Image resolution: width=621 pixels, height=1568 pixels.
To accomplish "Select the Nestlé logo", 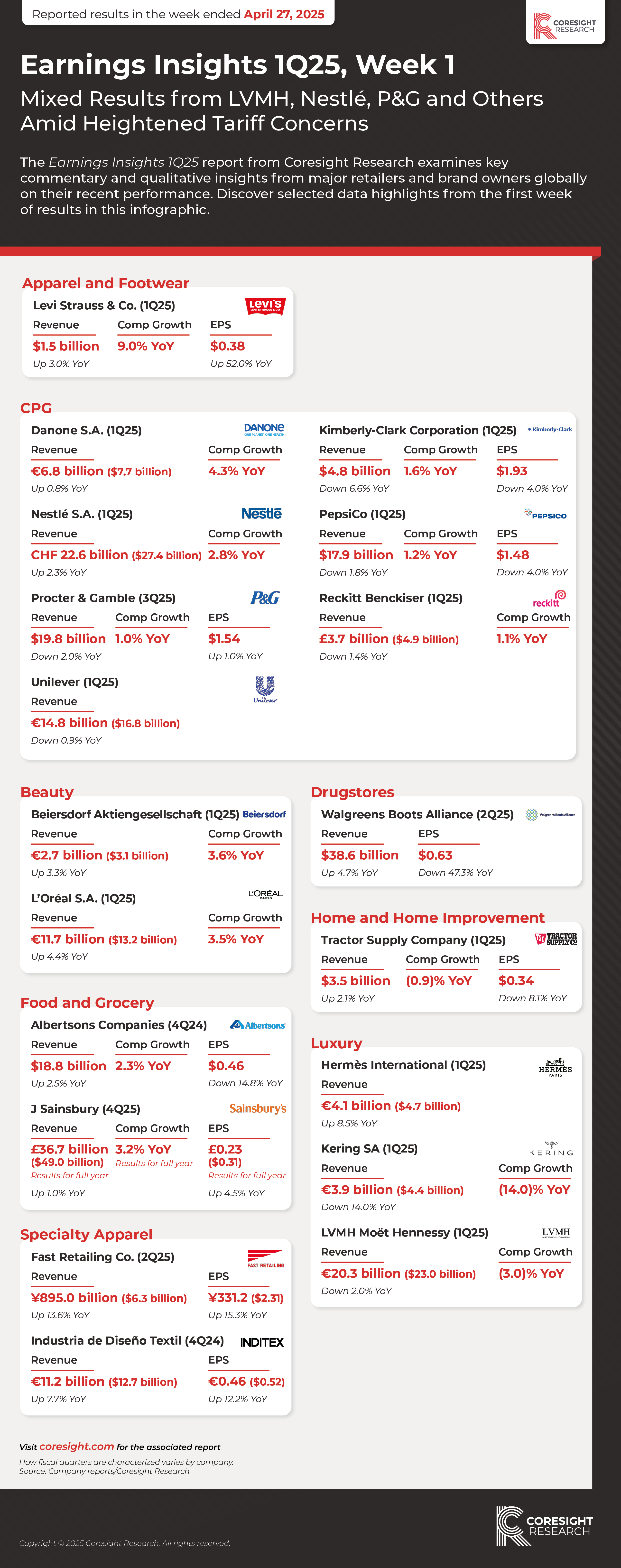I will [262, 514].
